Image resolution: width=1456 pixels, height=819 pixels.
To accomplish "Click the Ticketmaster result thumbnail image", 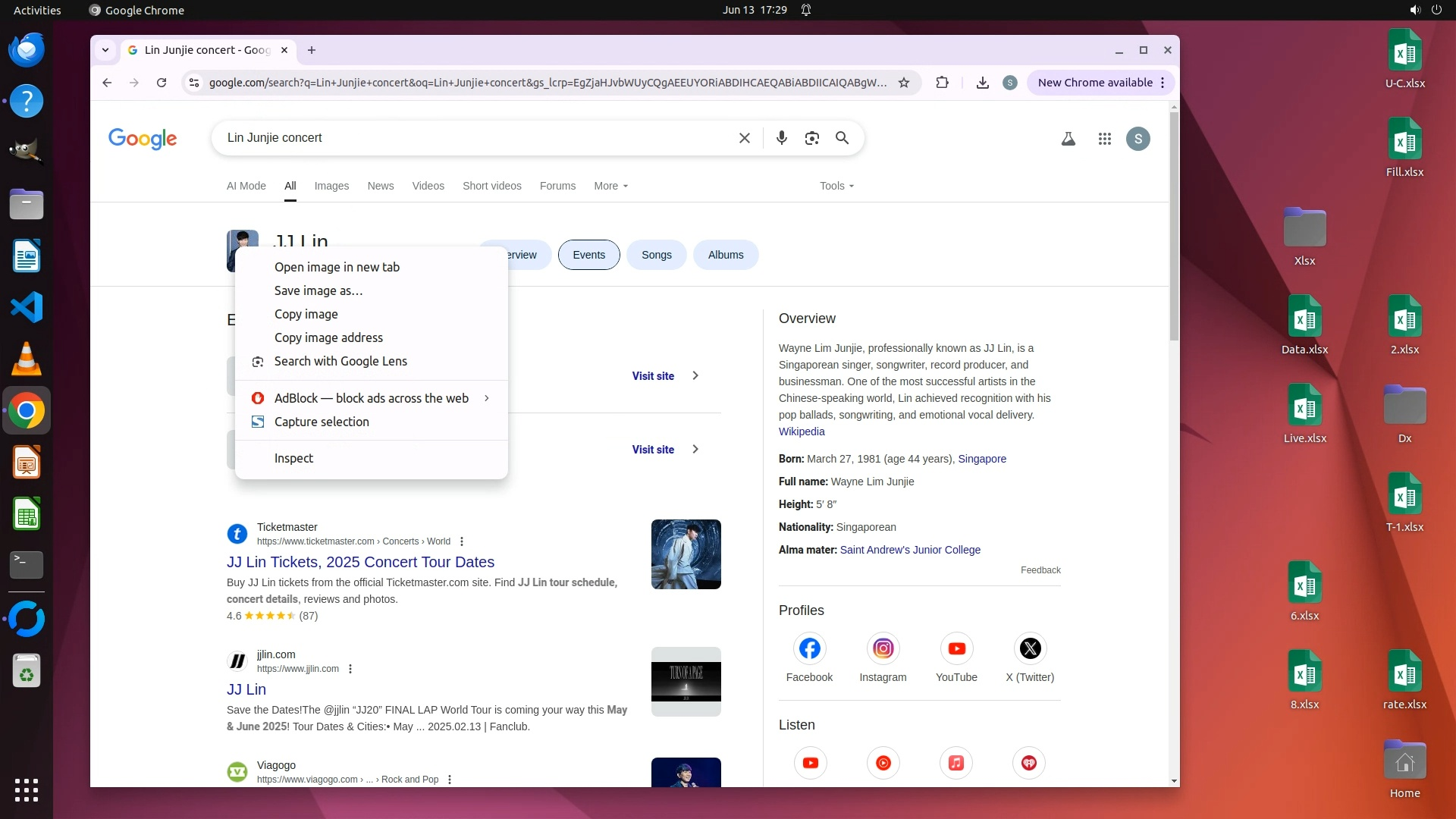I will 686,554.
